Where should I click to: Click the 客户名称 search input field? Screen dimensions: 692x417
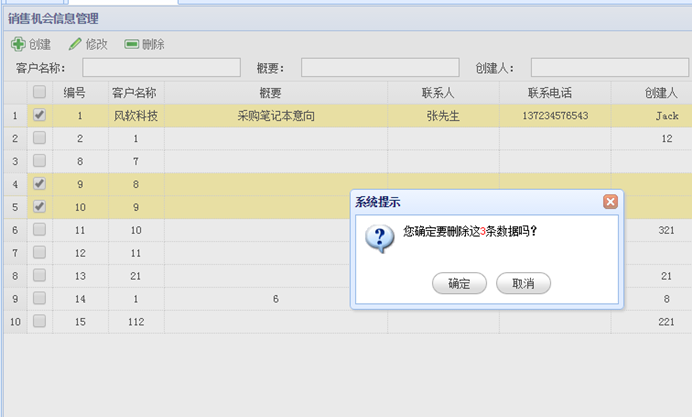pyautogui.click(x=161, y=68)
